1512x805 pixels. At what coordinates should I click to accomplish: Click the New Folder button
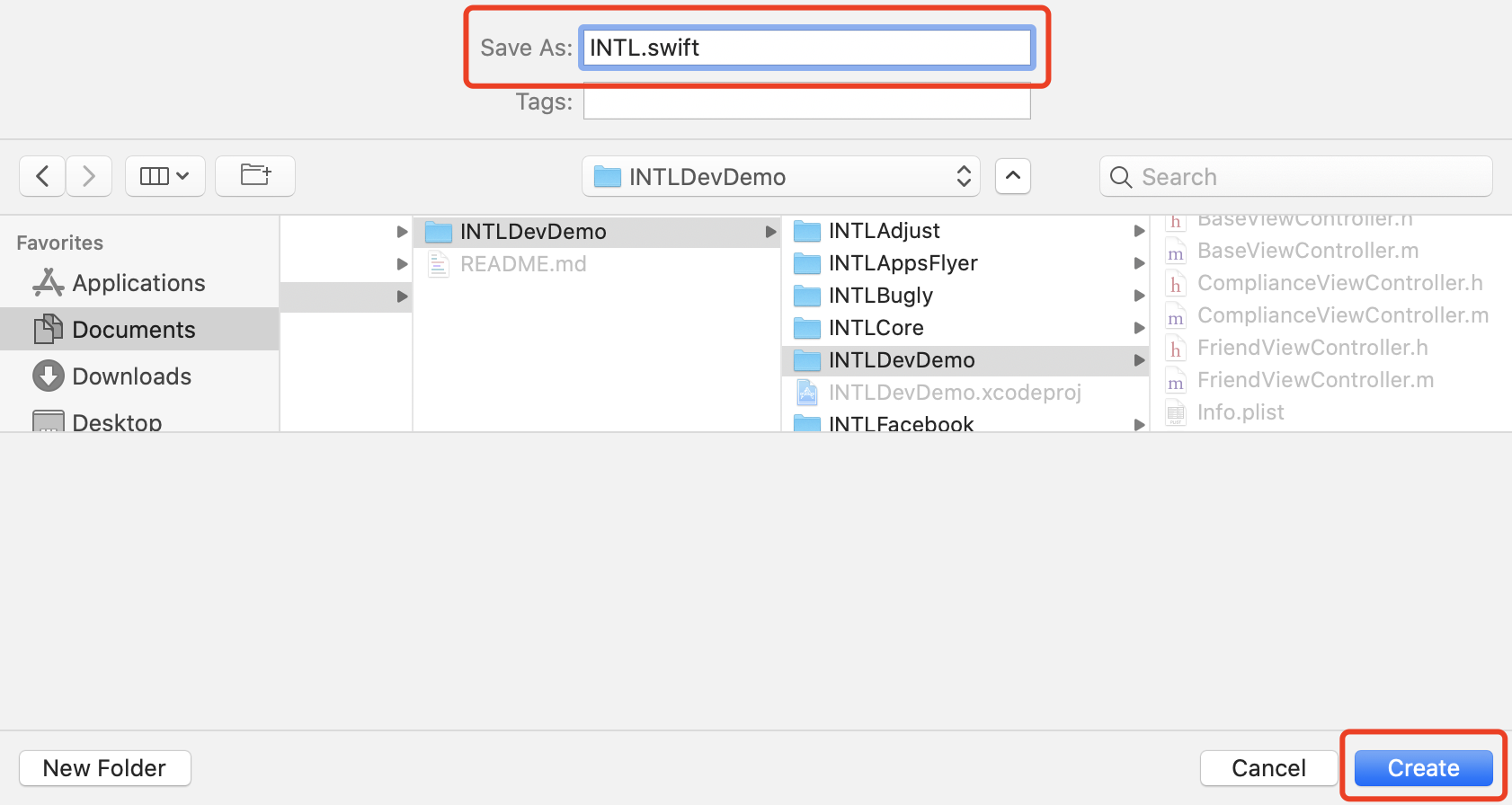pos(105,768)
